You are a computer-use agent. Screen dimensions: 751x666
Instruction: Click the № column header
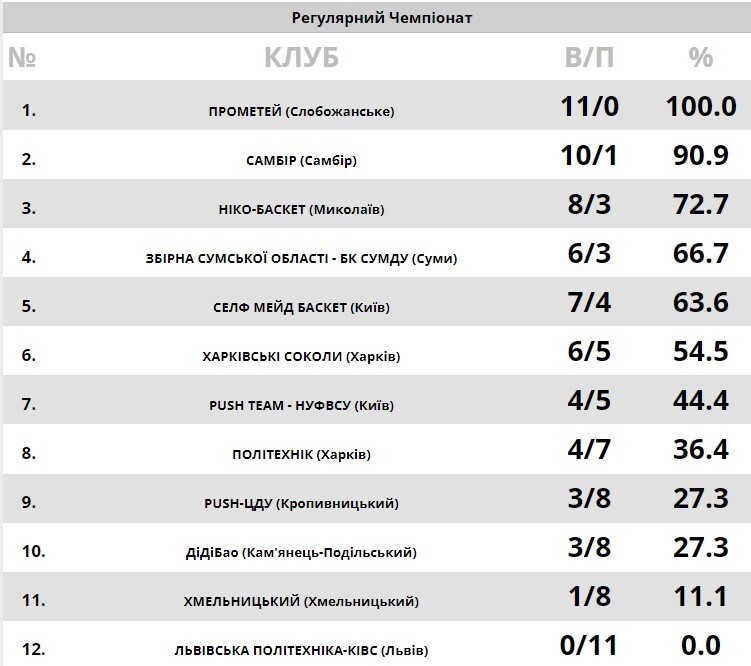click(x=22, y=58)
